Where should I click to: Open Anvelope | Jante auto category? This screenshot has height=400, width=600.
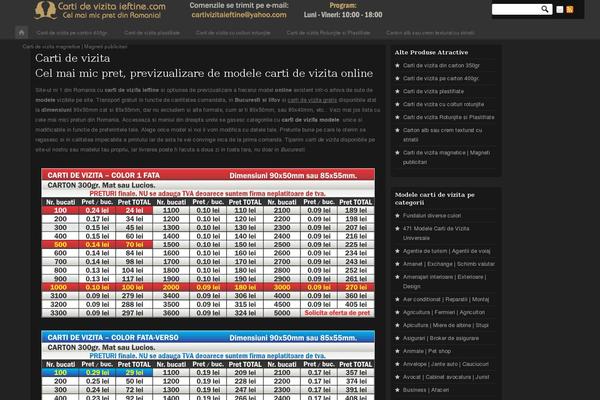445,364
